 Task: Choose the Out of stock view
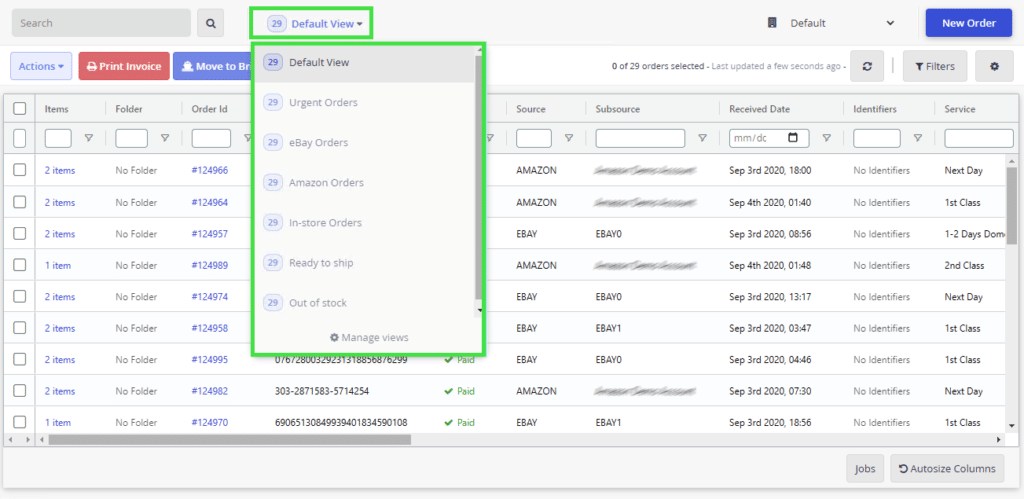(364, 302)
